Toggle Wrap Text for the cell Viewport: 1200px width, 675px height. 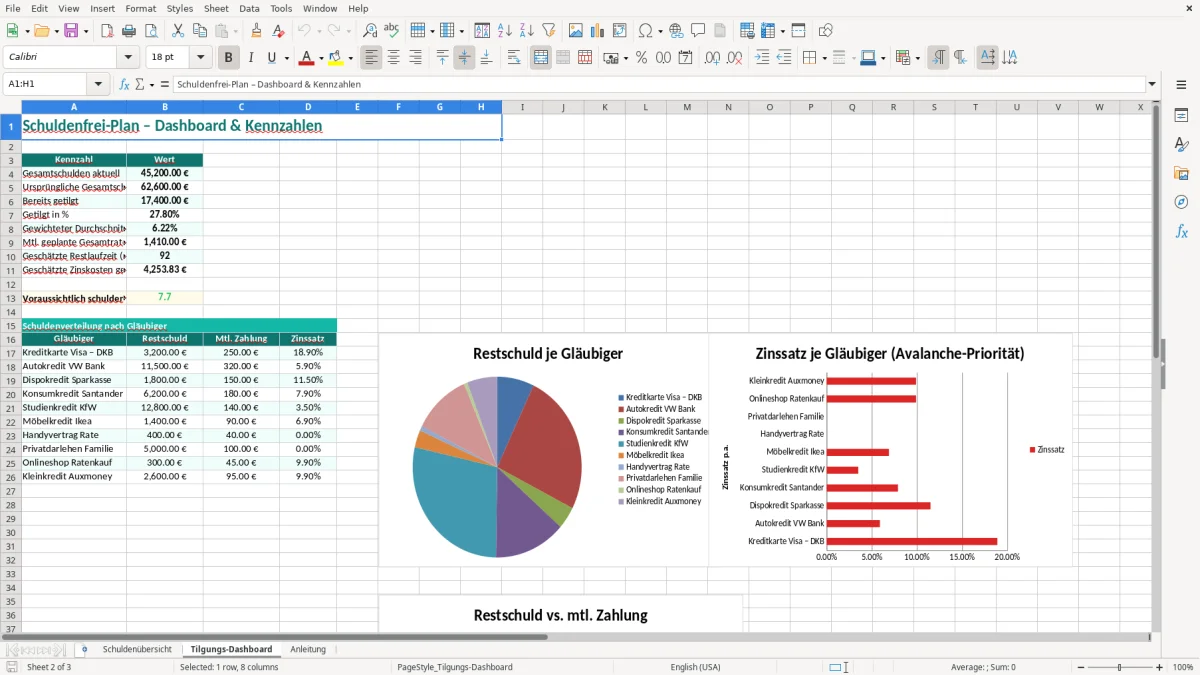coord(514,58)
